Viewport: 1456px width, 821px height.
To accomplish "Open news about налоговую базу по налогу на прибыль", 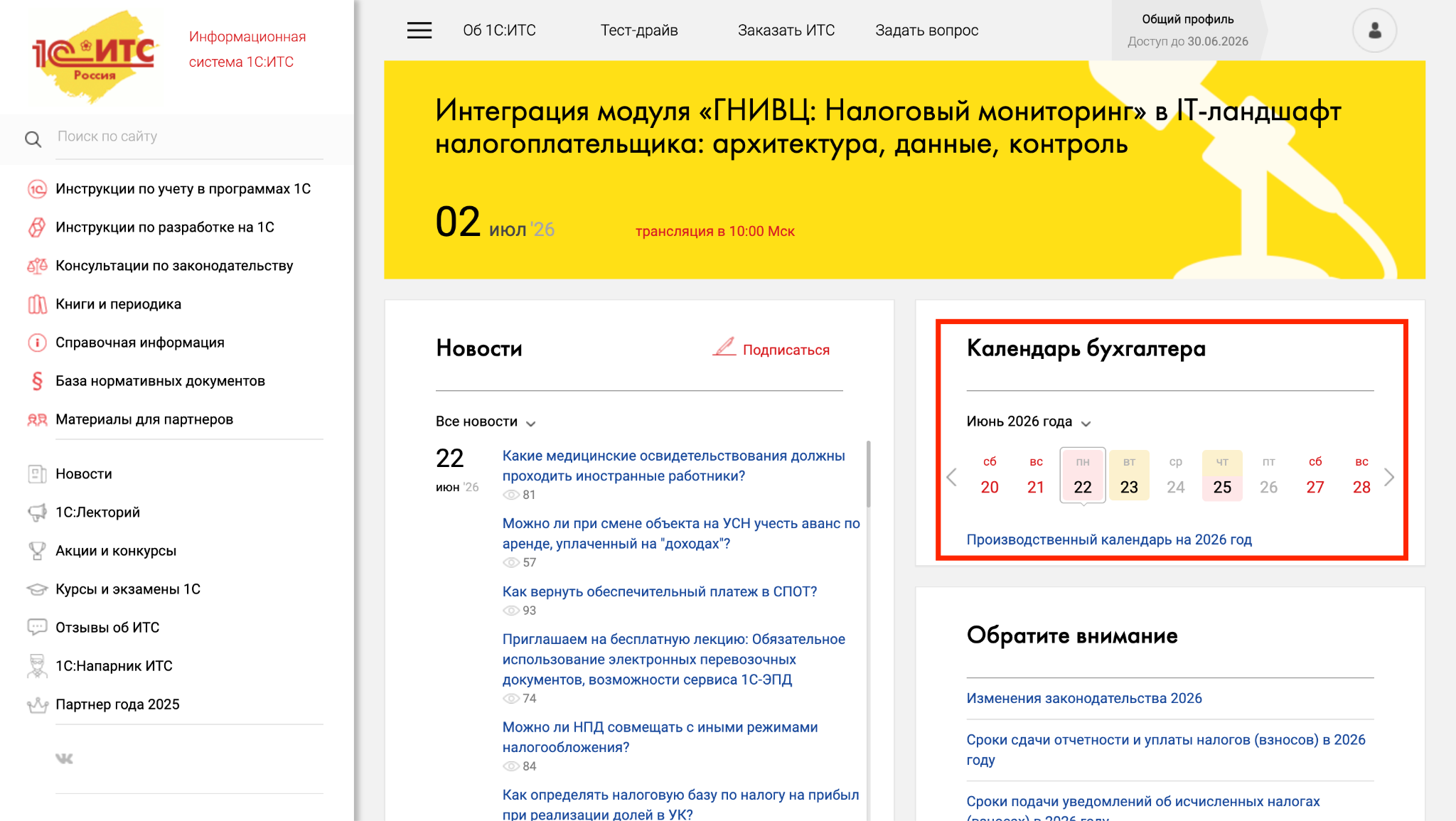I will [x=680, y=804].
